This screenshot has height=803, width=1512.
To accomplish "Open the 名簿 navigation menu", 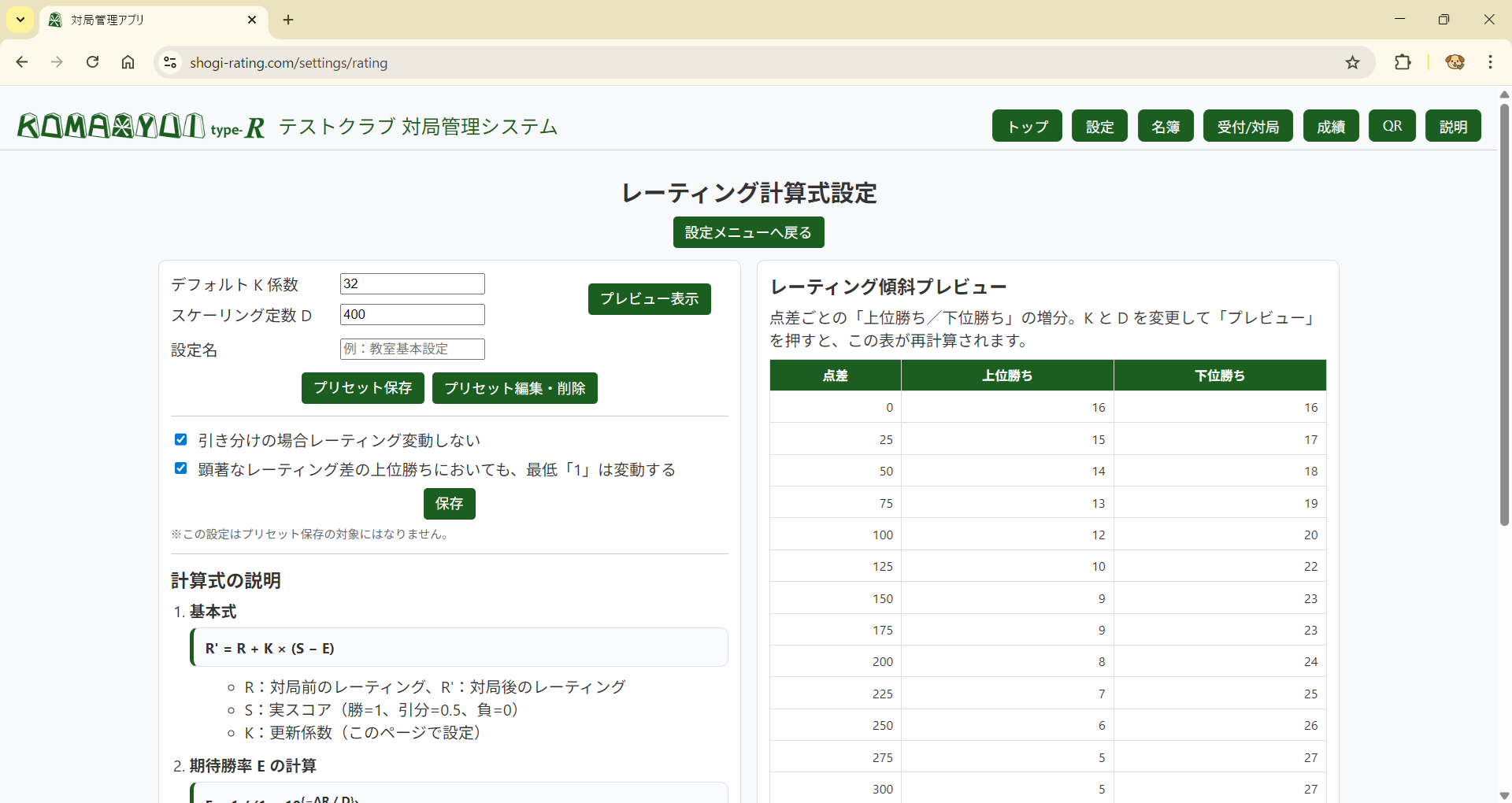I will click(1165, 126).
